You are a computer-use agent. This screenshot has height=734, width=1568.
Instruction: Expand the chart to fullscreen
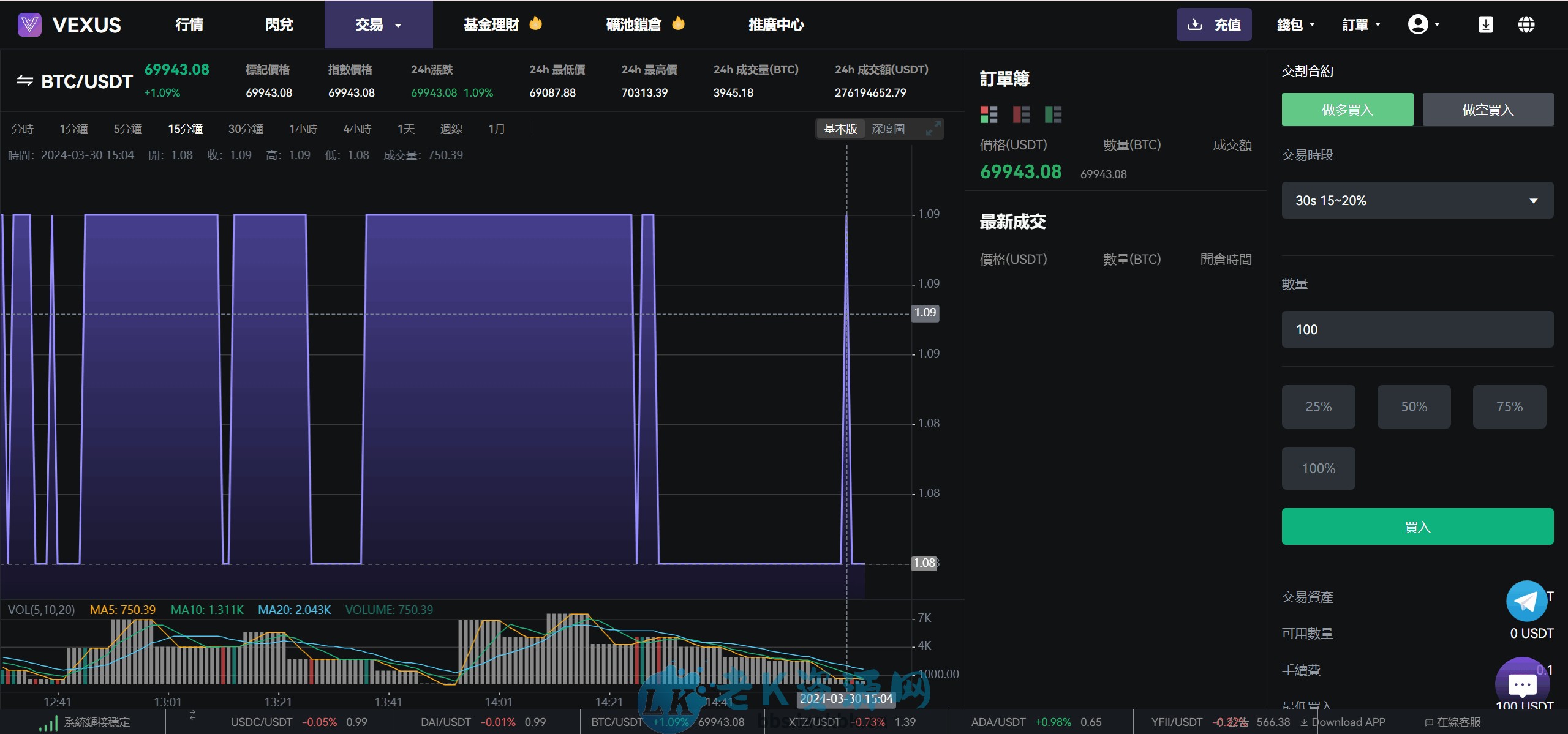(933, 129)
